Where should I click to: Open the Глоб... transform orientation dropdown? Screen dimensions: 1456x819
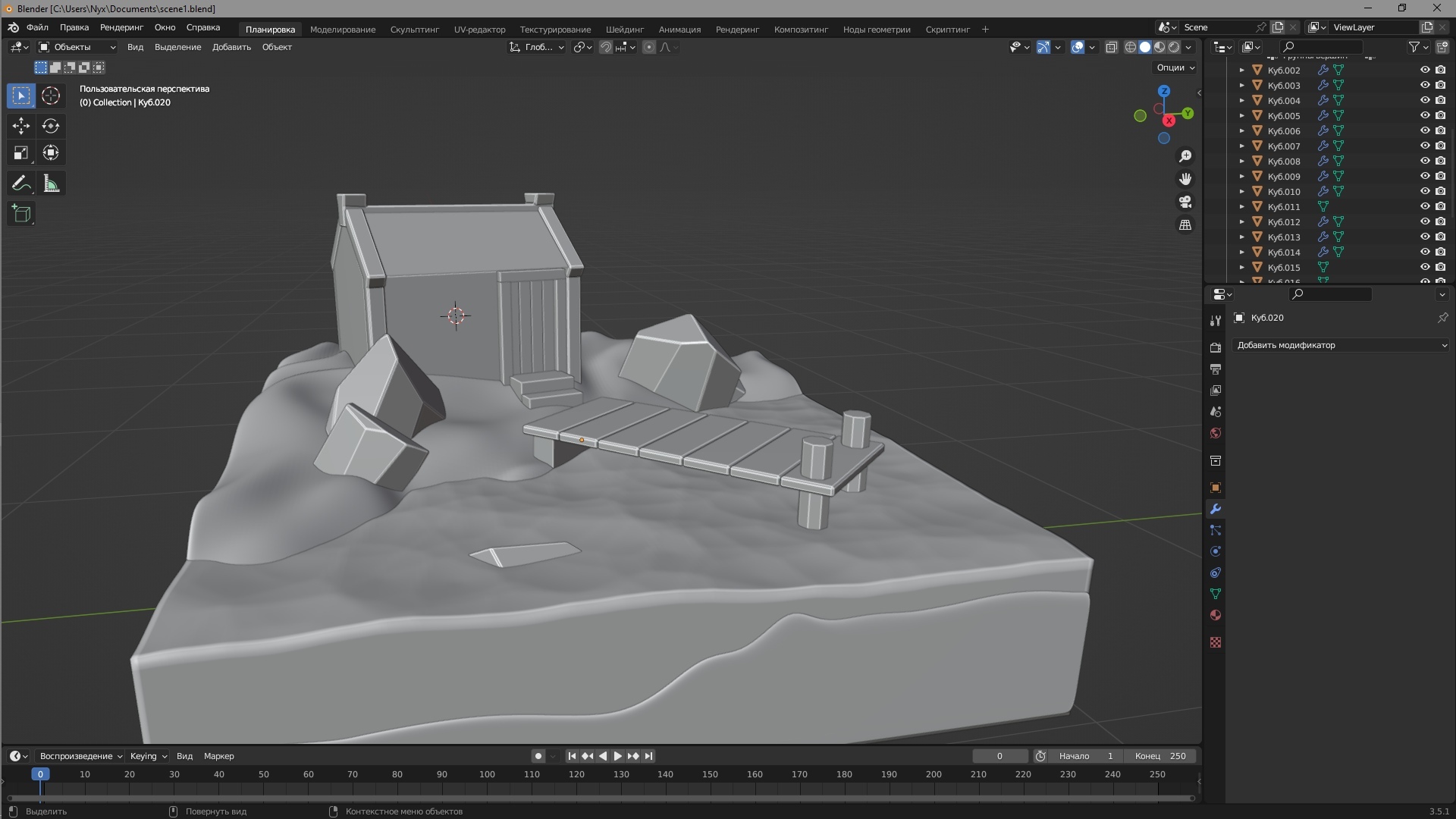pos(537,47)
